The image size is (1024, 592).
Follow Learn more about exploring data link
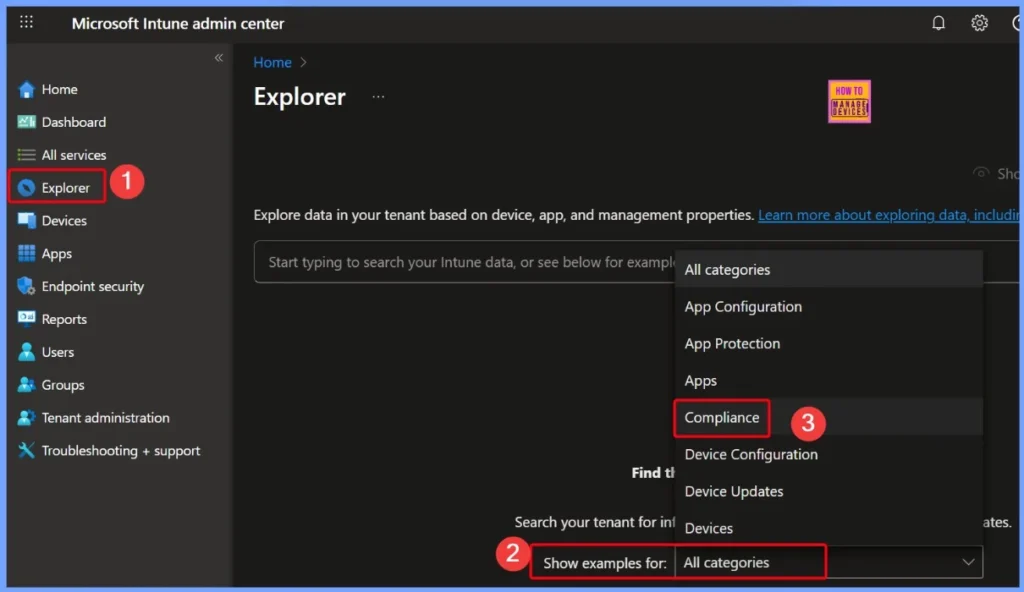[x=888, y=215]
